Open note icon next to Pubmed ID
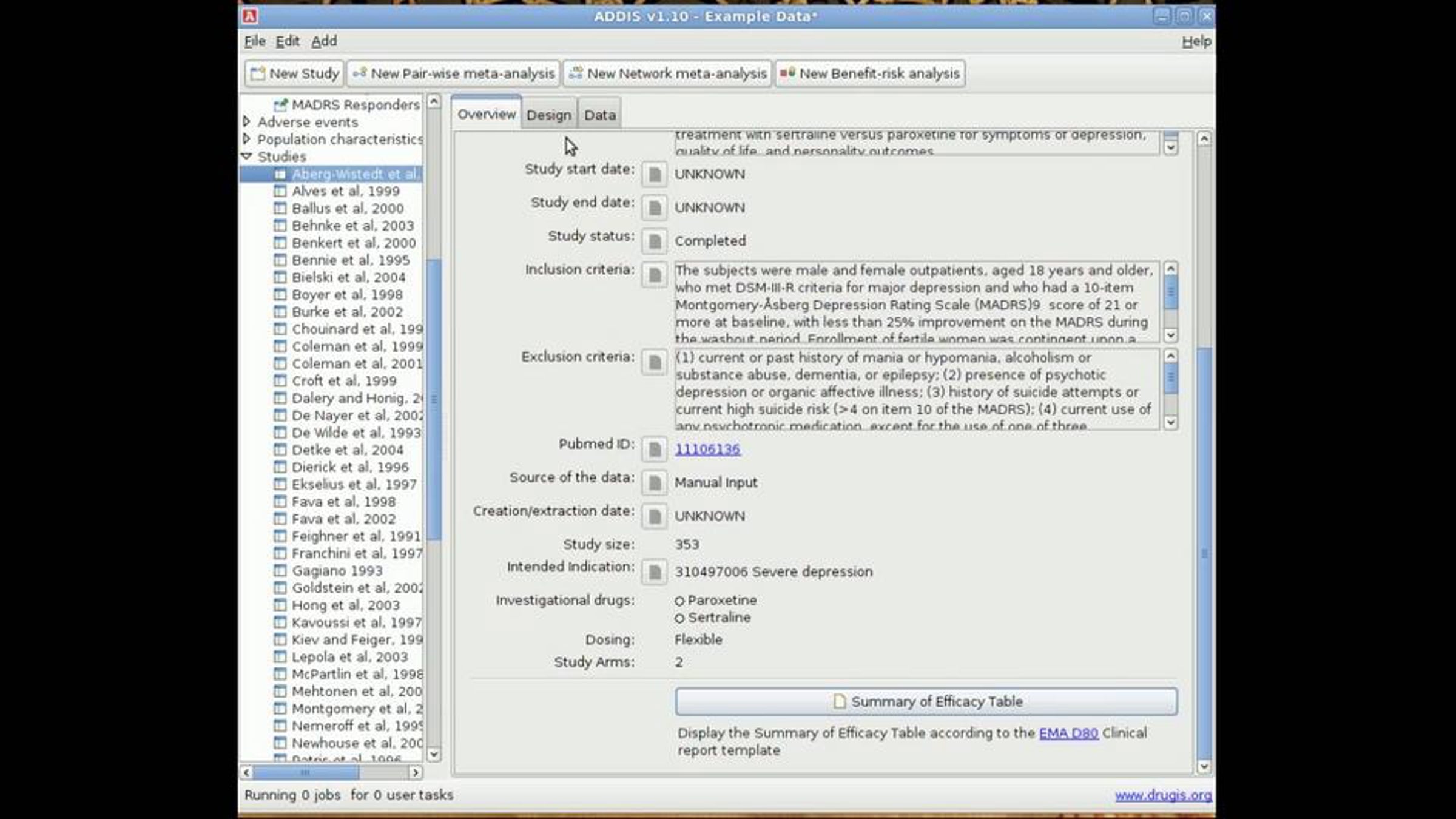 tap(654, 450)
